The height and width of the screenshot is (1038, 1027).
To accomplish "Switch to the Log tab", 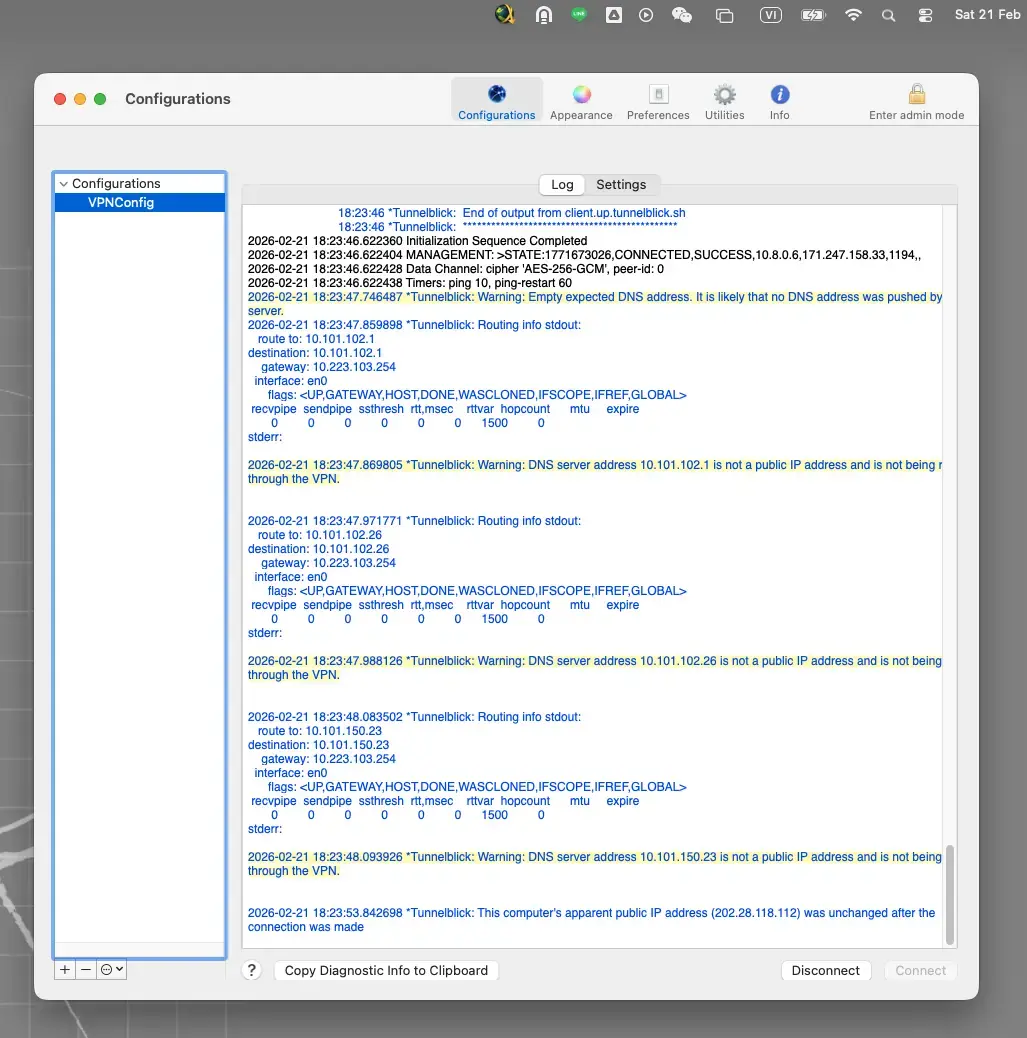I will [562, 185].
